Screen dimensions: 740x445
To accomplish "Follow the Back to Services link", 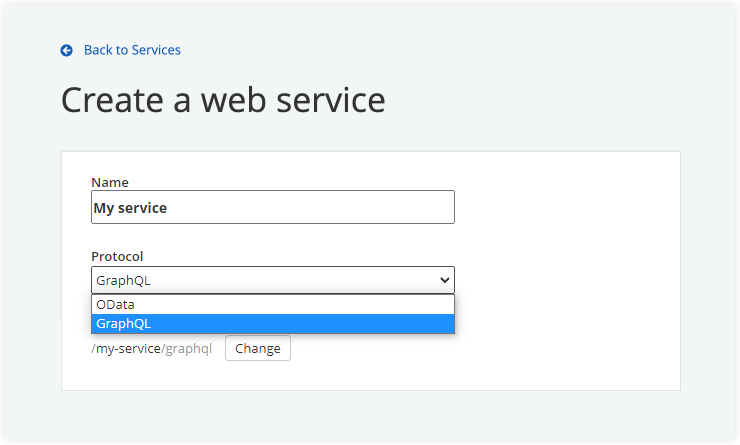I will [132, 50].
